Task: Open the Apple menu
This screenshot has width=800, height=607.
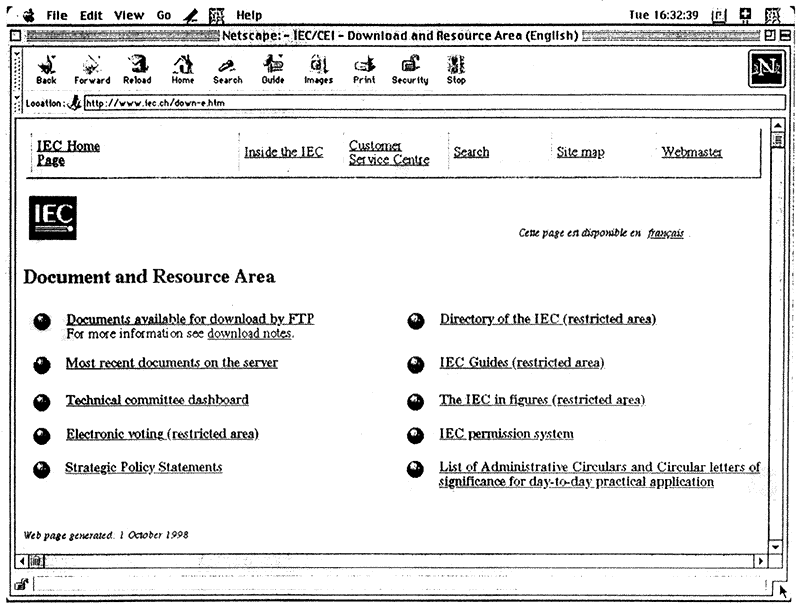Action: tap(29, 15)
